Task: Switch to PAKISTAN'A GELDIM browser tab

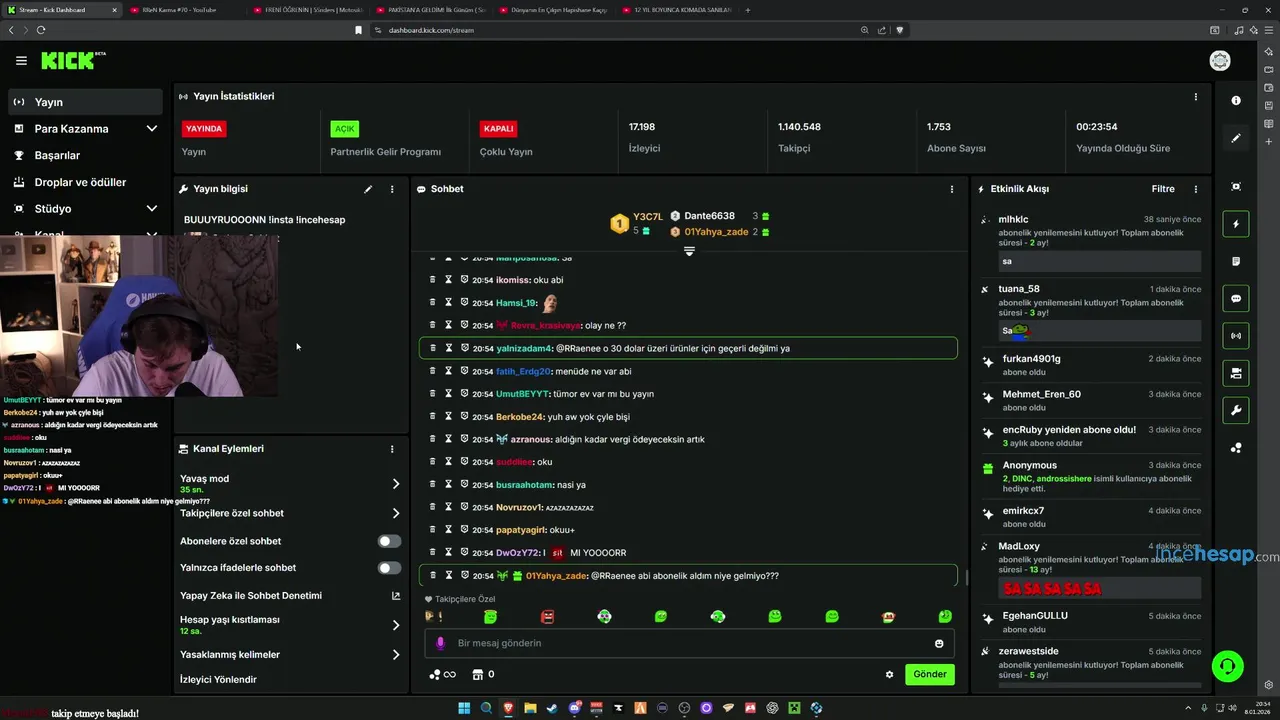Action: 430,10
